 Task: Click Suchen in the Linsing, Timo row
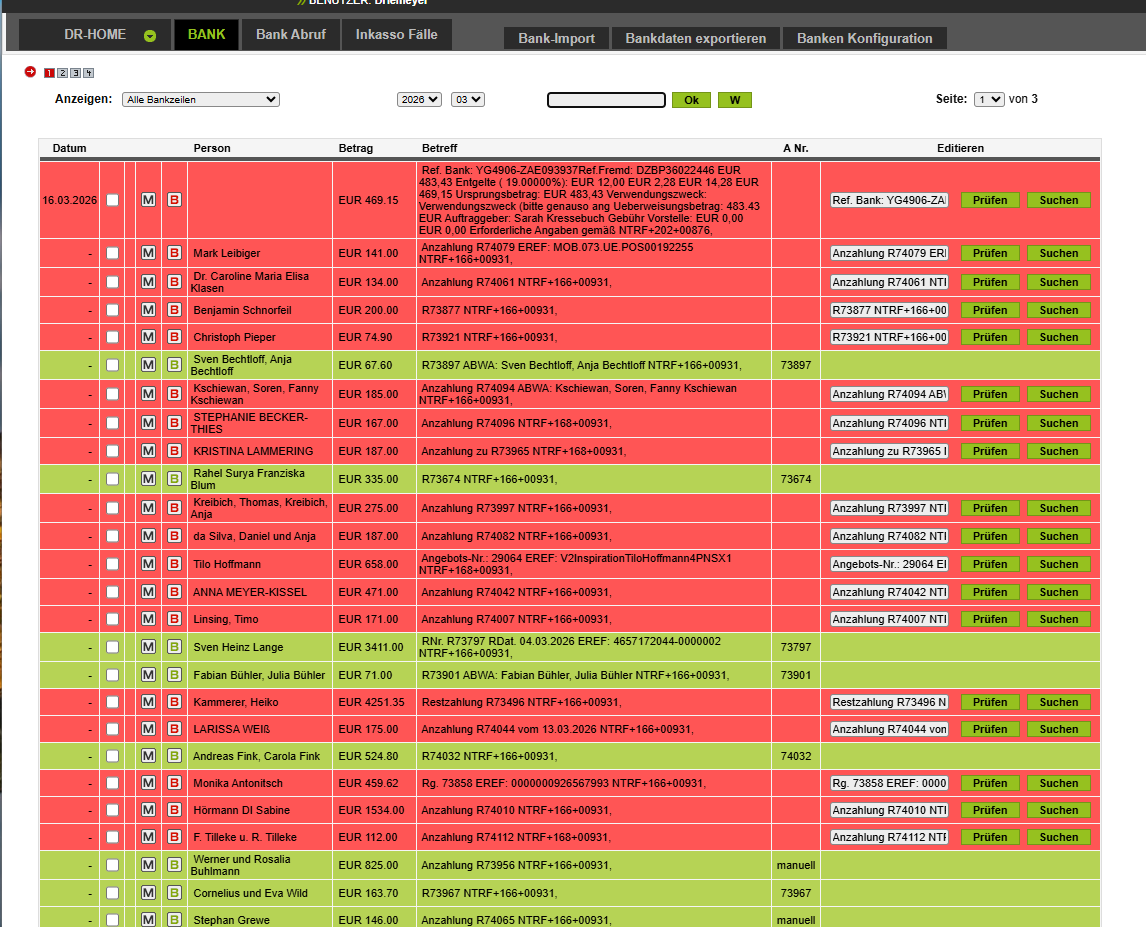[x=1058, y=620]
